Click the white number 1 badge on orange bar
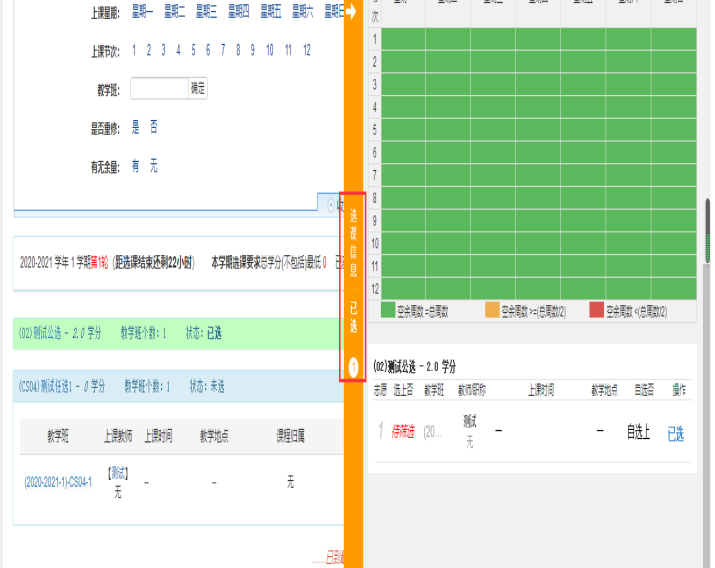Viewport: 715px width, 568px height. click(x=353, y=367)
